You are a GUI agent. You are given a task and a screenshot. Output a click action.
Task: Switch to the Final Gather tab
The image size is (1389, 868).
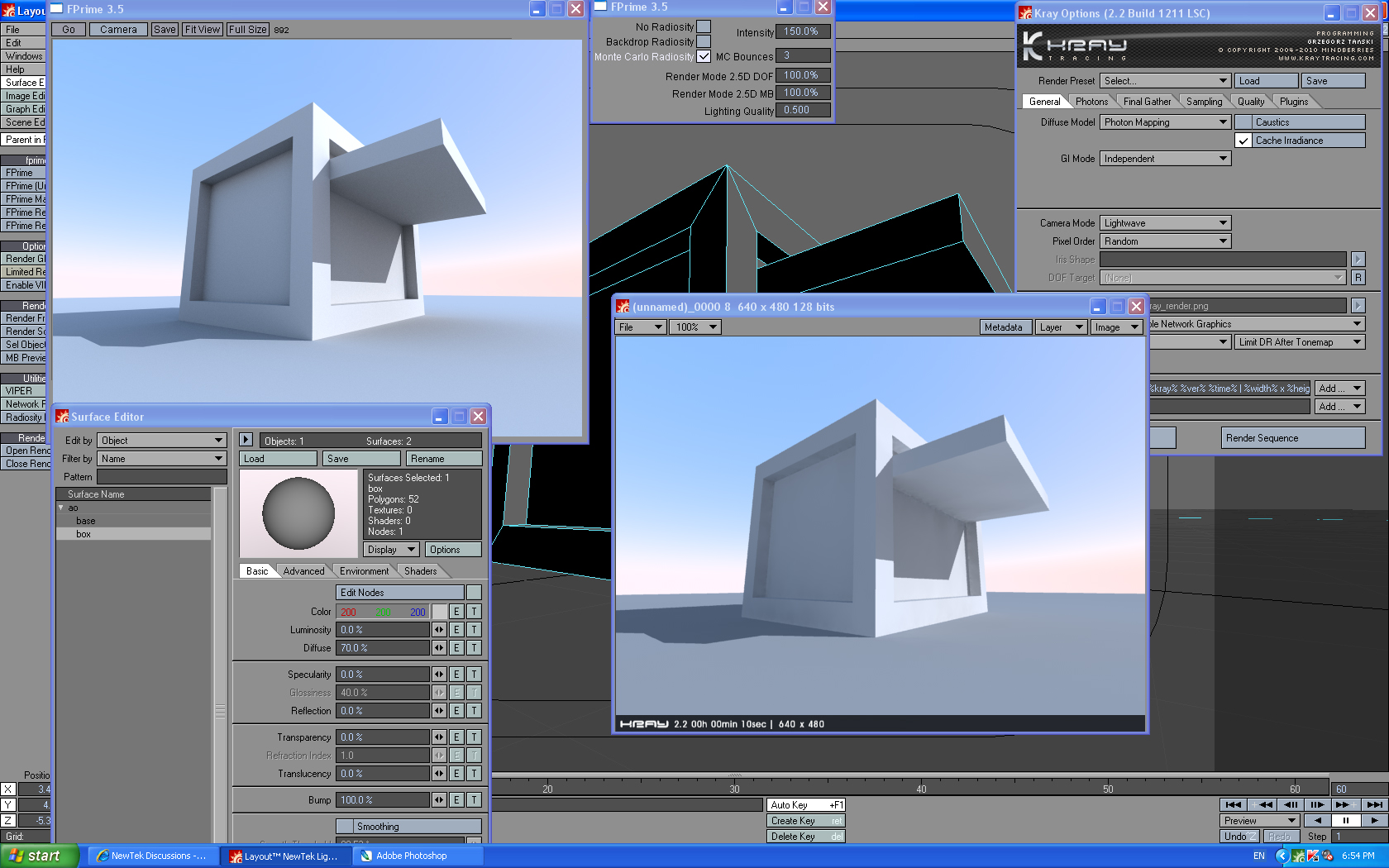(1147, 102)
